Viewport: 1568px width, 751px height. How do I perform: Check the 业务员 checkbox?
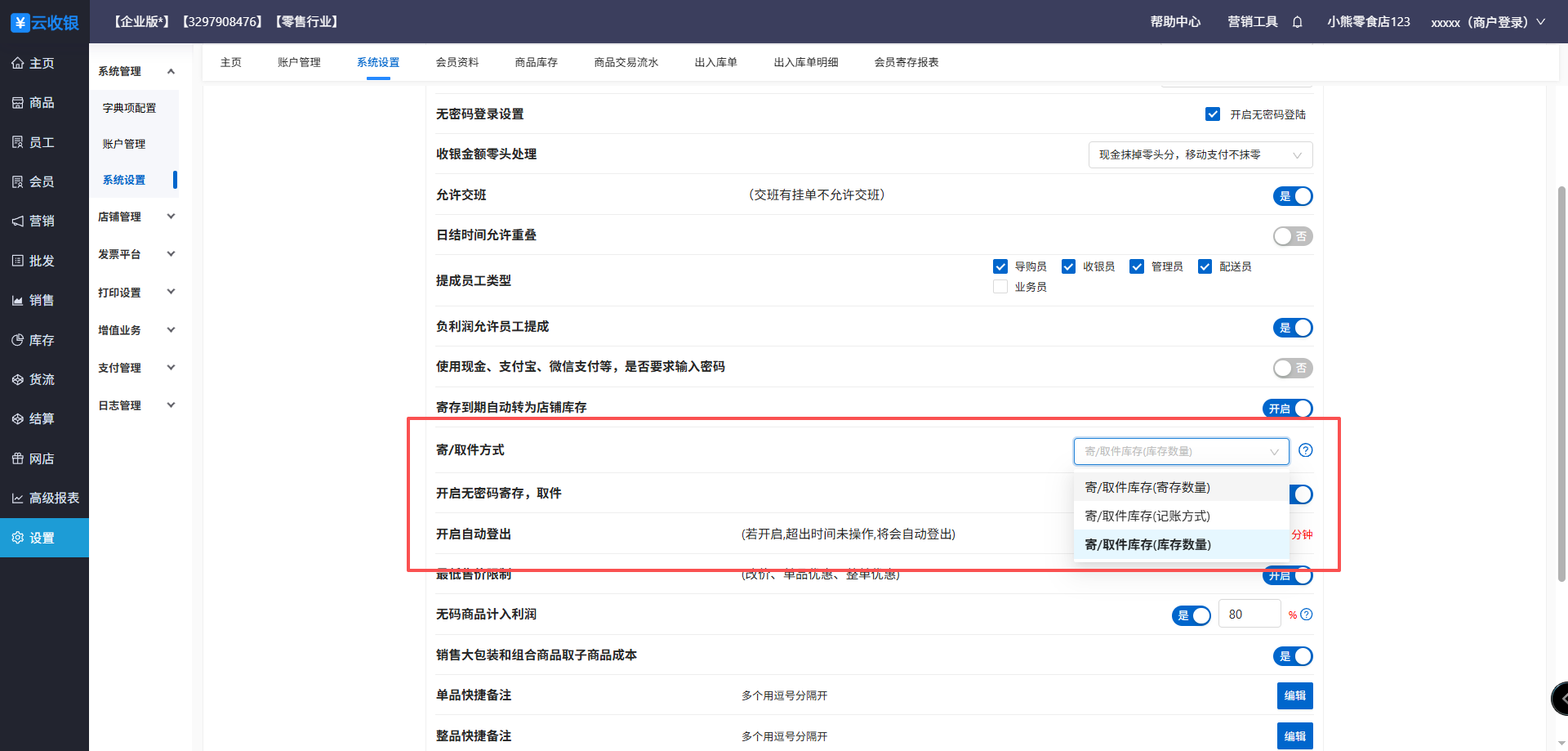(x=1000, y=287)
